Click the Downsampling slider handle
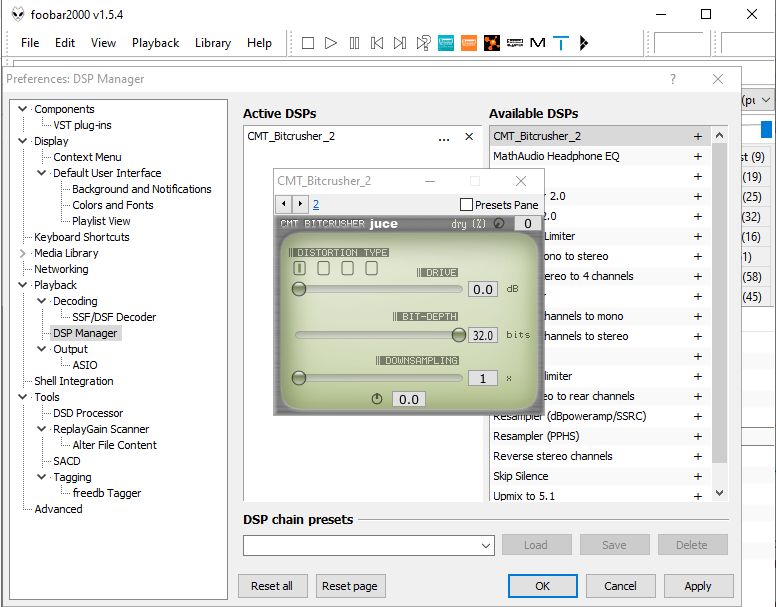 pyautogui.click(x=299, y=378)
